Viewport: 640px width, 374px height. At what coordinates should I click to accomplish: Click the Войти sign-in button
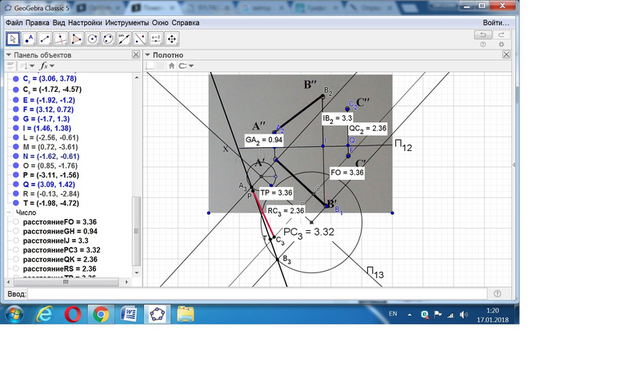(x=496, y=23)
